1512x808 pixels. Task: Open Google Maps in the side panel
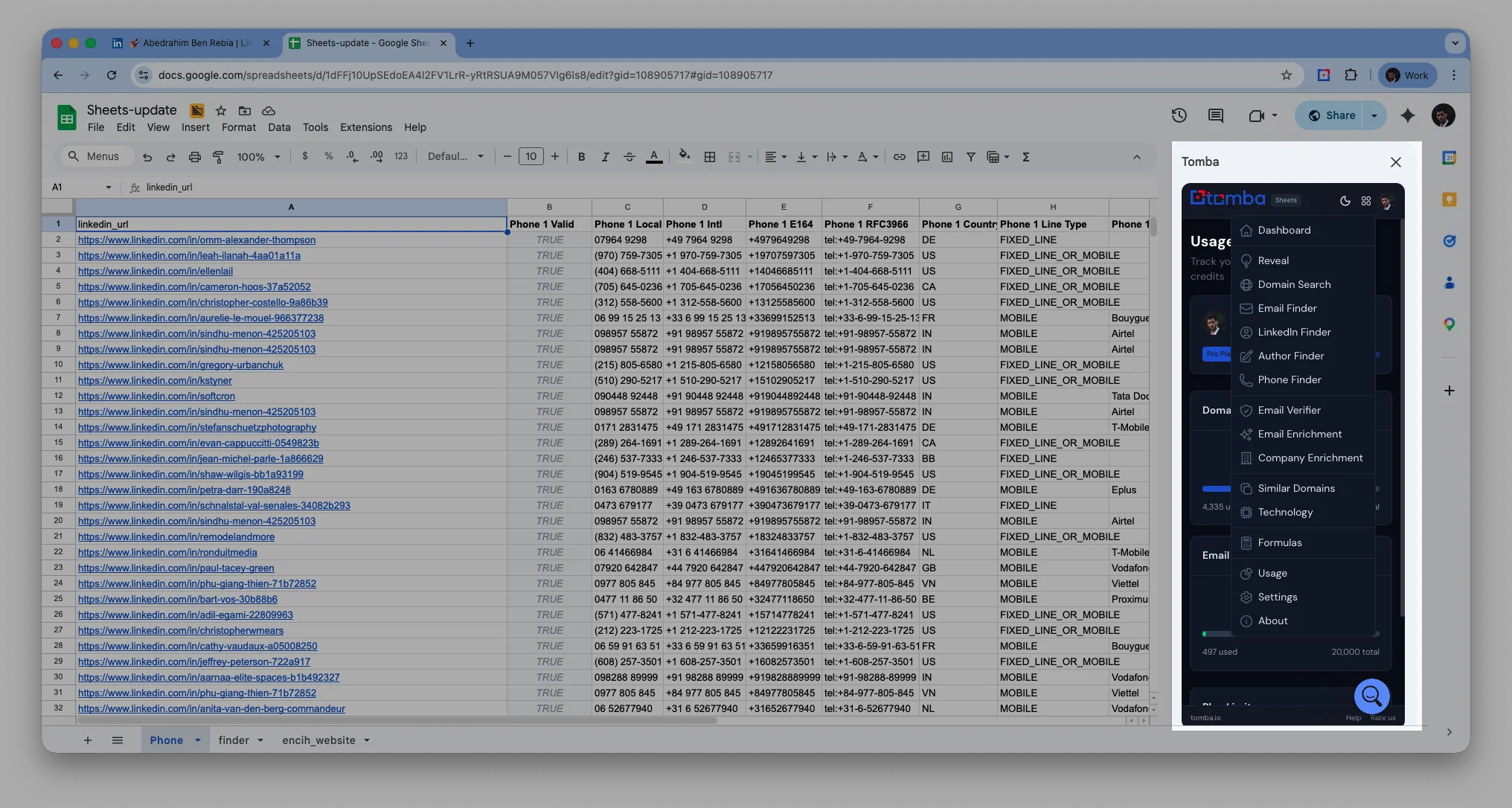tap(1449, 324)
